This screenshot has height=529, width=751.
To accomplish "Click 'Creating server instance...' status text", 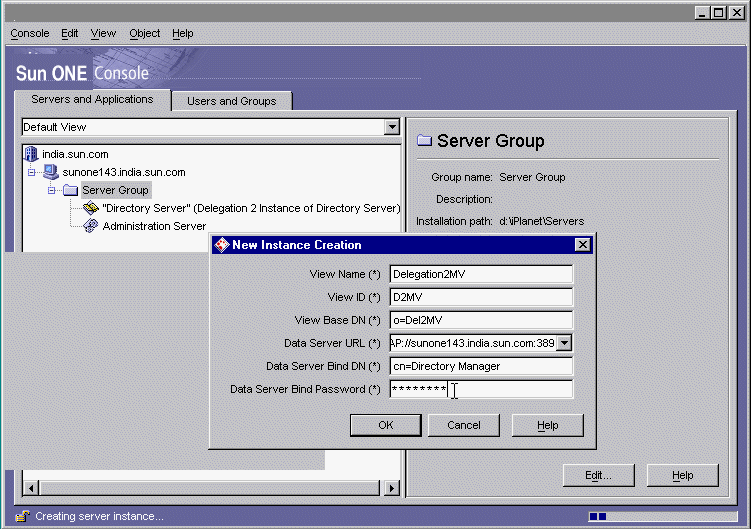I will coord(99,517).
